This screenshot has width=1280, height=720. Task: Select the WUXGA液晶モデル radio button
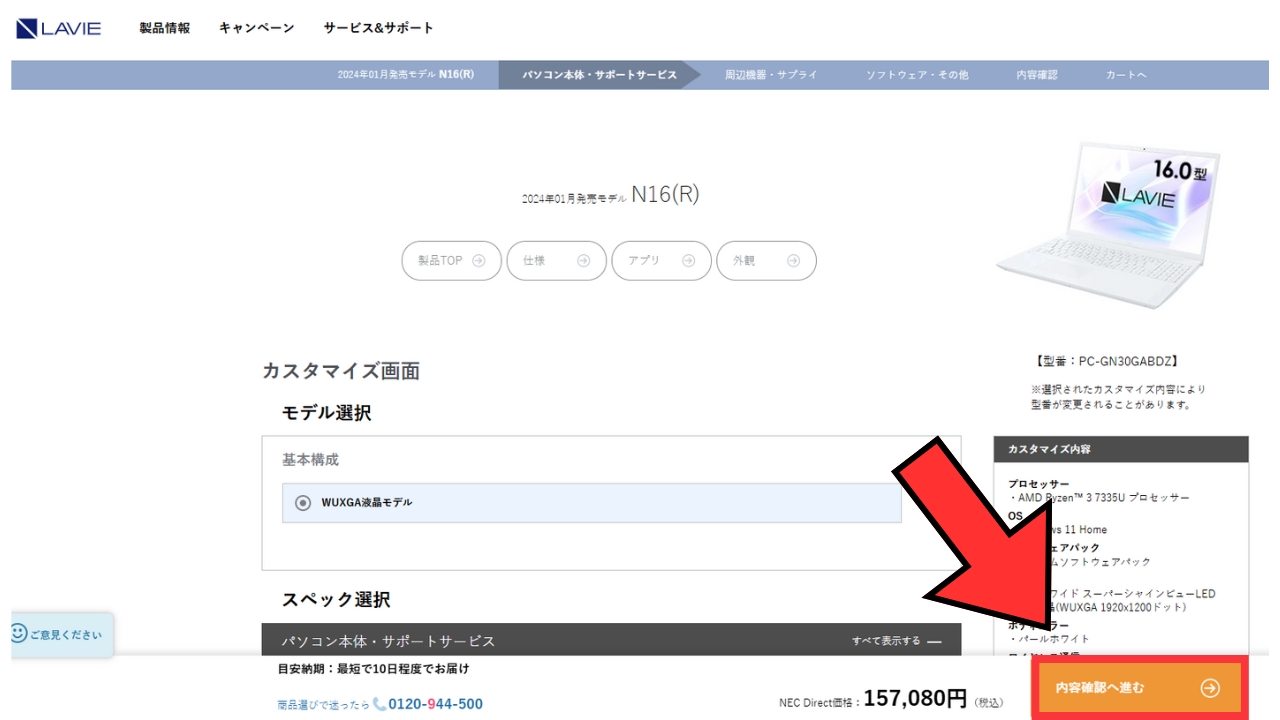303,503
